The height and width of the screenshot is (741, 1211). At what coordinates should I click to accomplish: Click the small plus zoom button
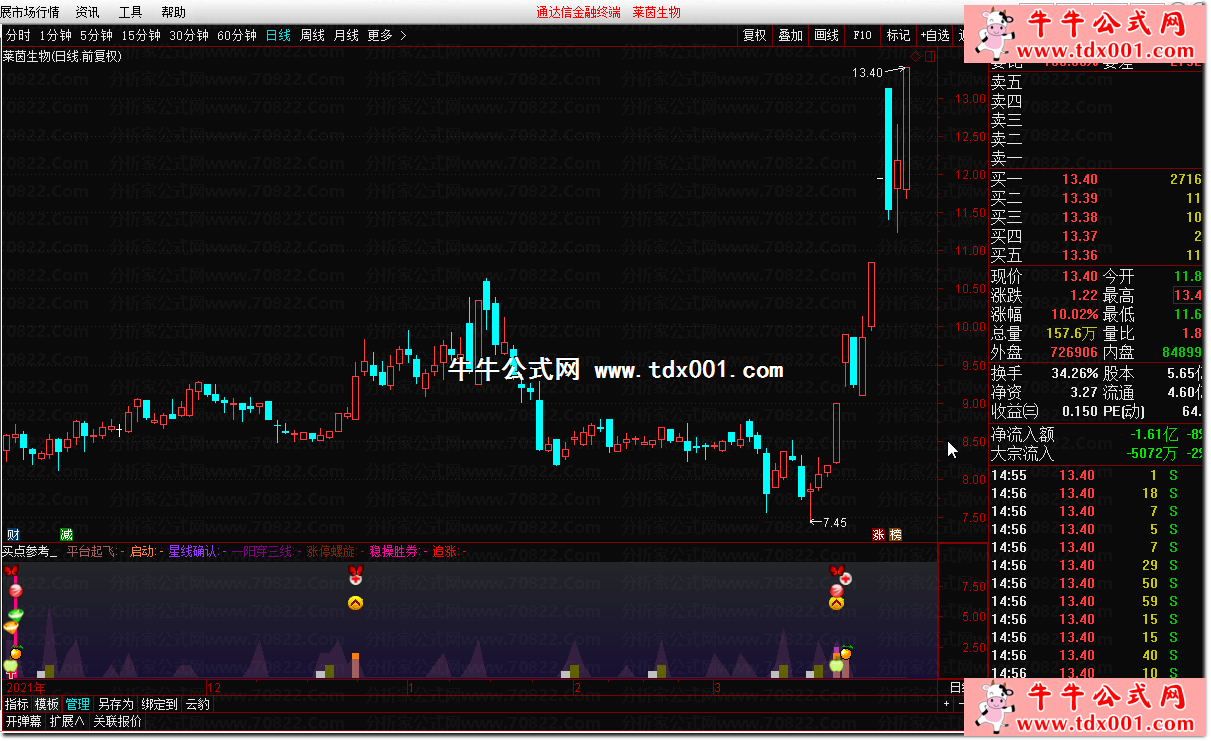click(x=947, y=704)
